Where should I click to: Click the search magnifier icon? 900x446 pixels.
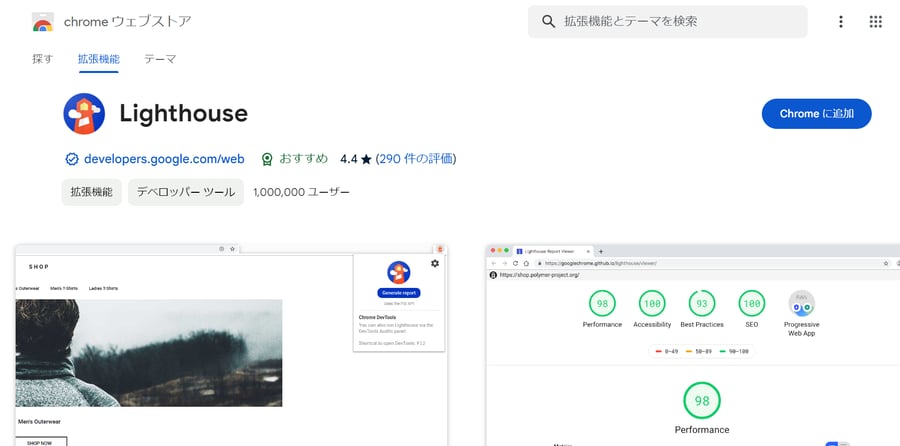[549, 22]
